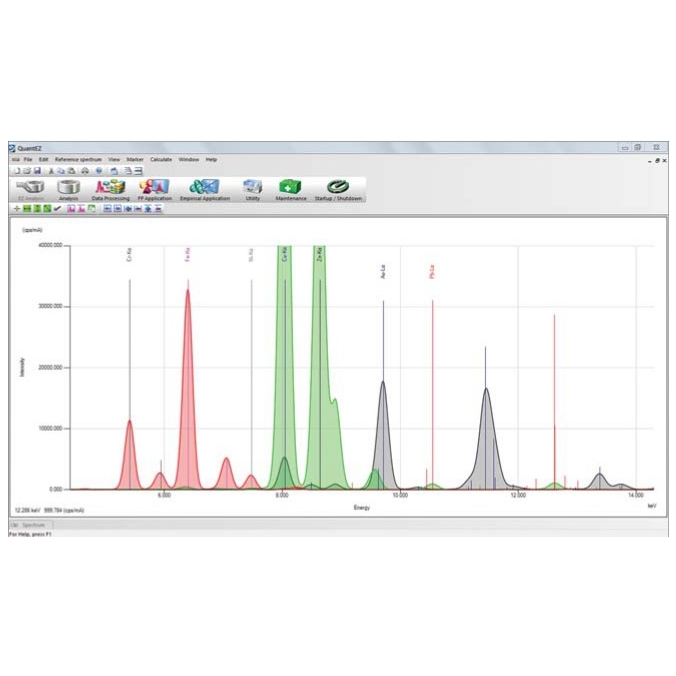The width and height of the screenshot is (676, 676).
Task: Open the Help menu
Action: [x=211, y=159]
